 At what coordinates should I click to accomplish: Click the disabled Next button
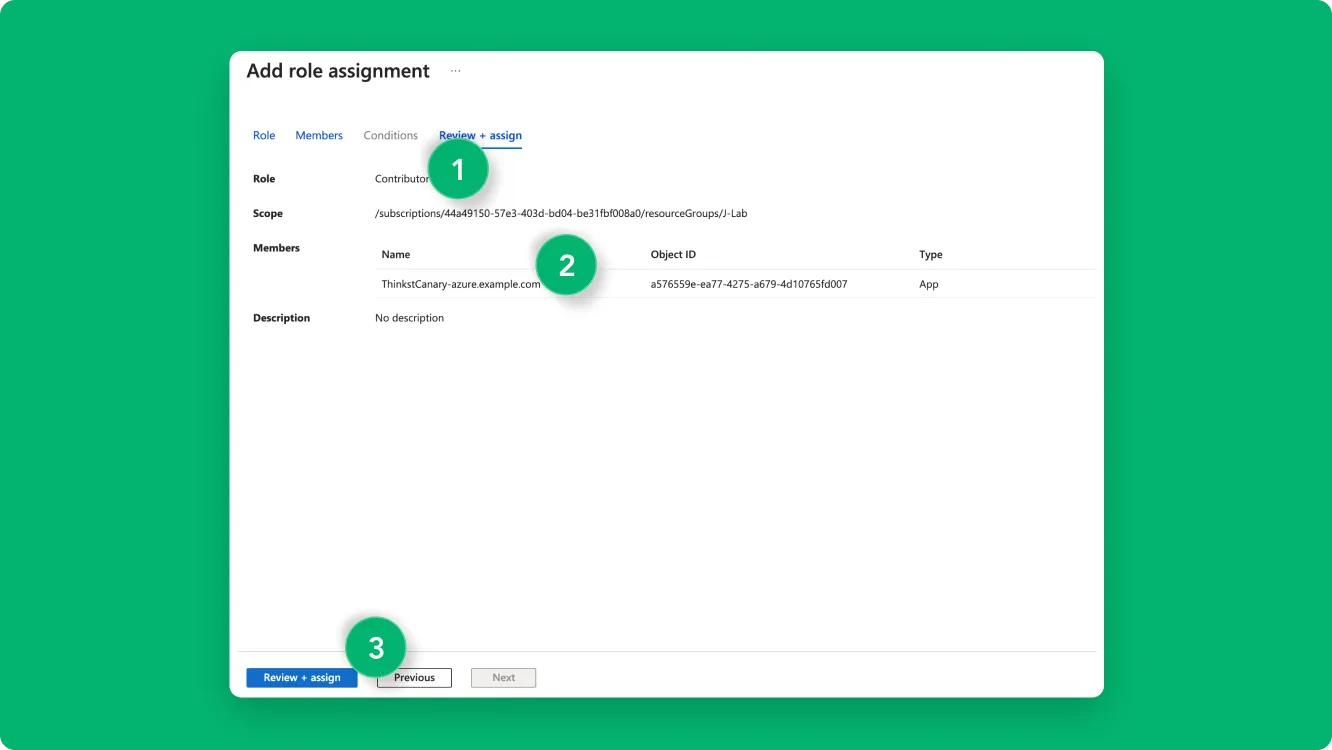[504, 678]
